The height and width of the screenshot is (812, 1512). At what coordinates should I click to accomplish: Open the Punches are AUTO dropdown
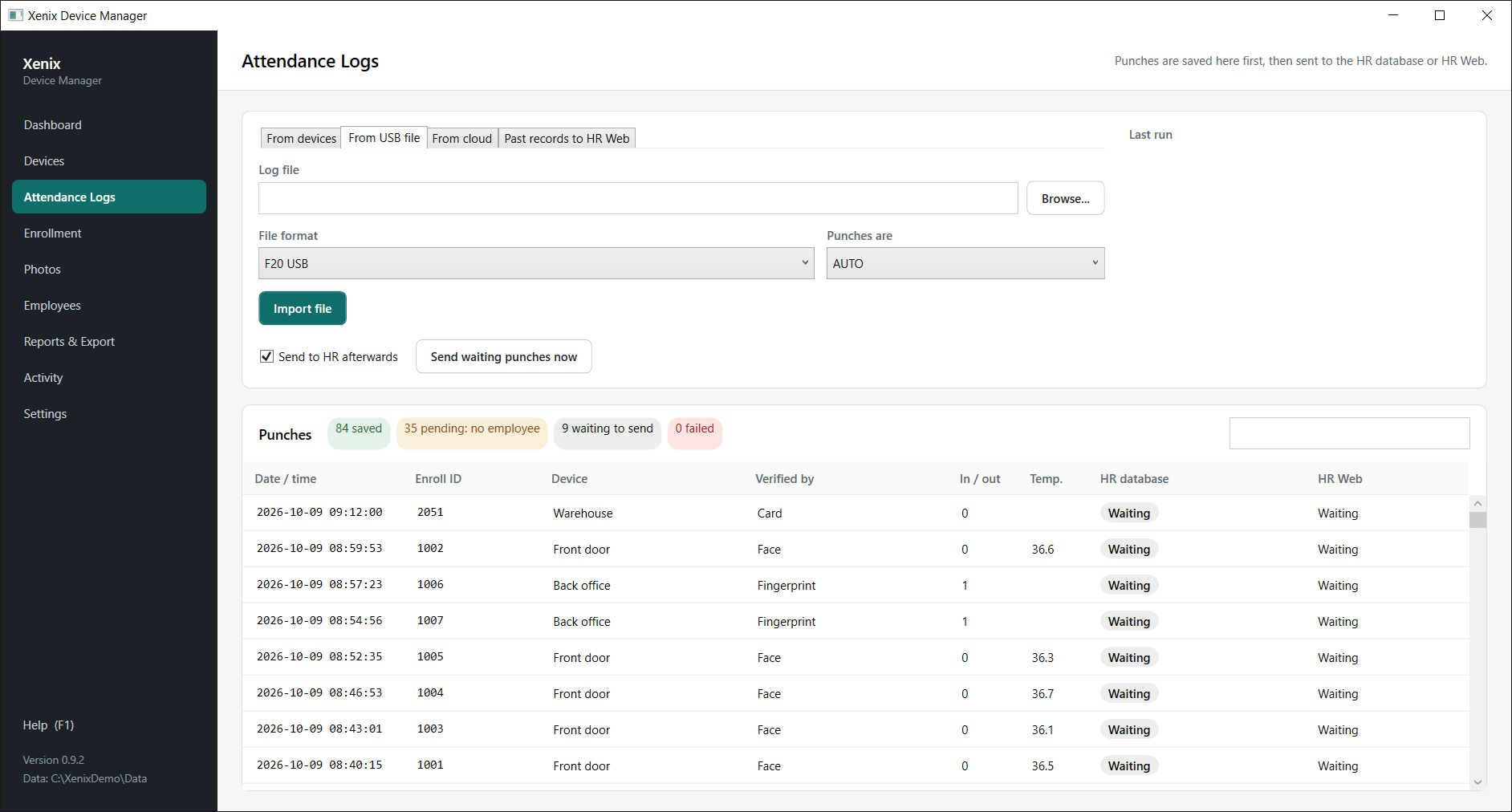[965, 263]
